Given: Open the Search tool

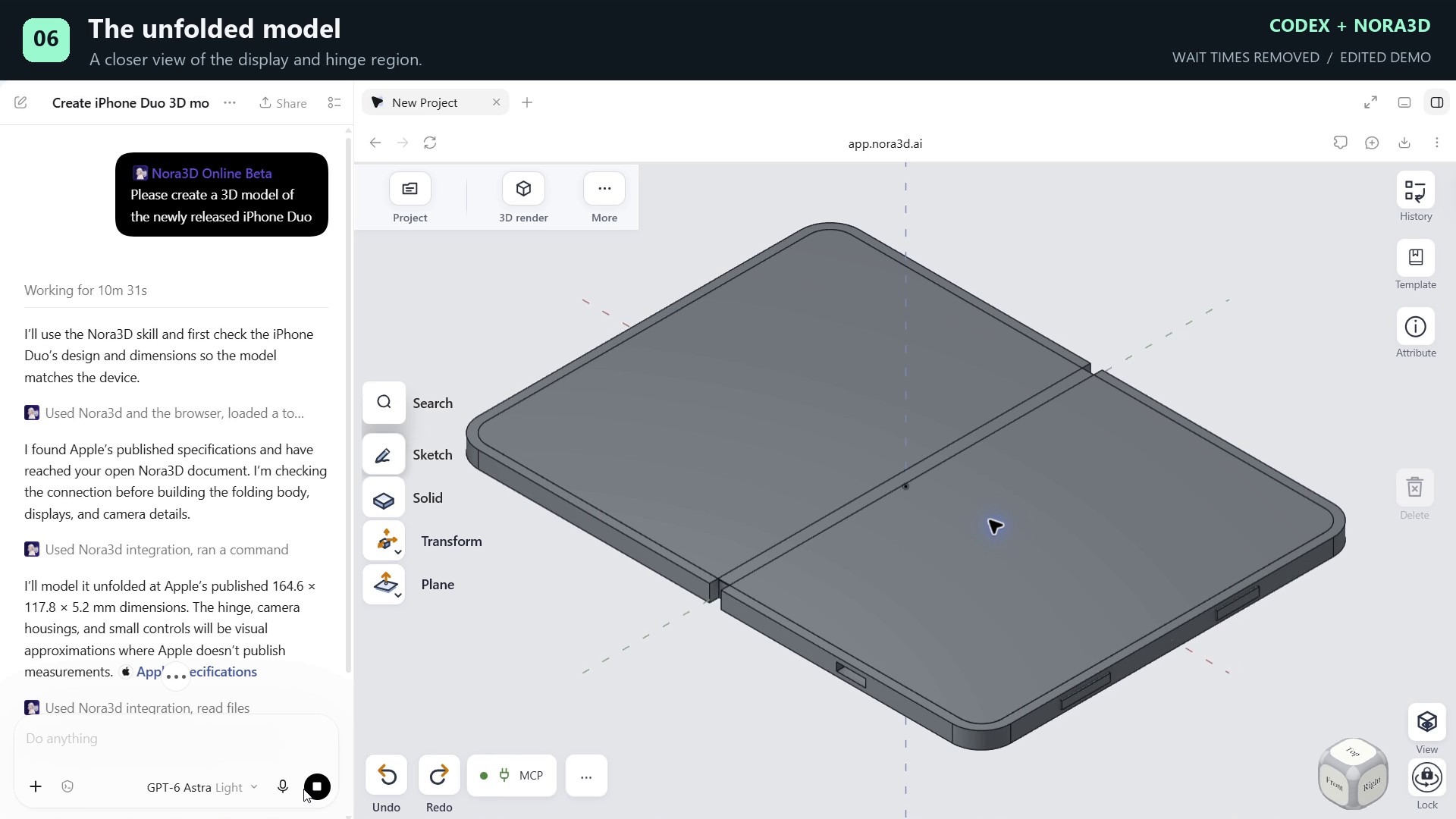Looking at the screenshot, I should coord(384,403).
